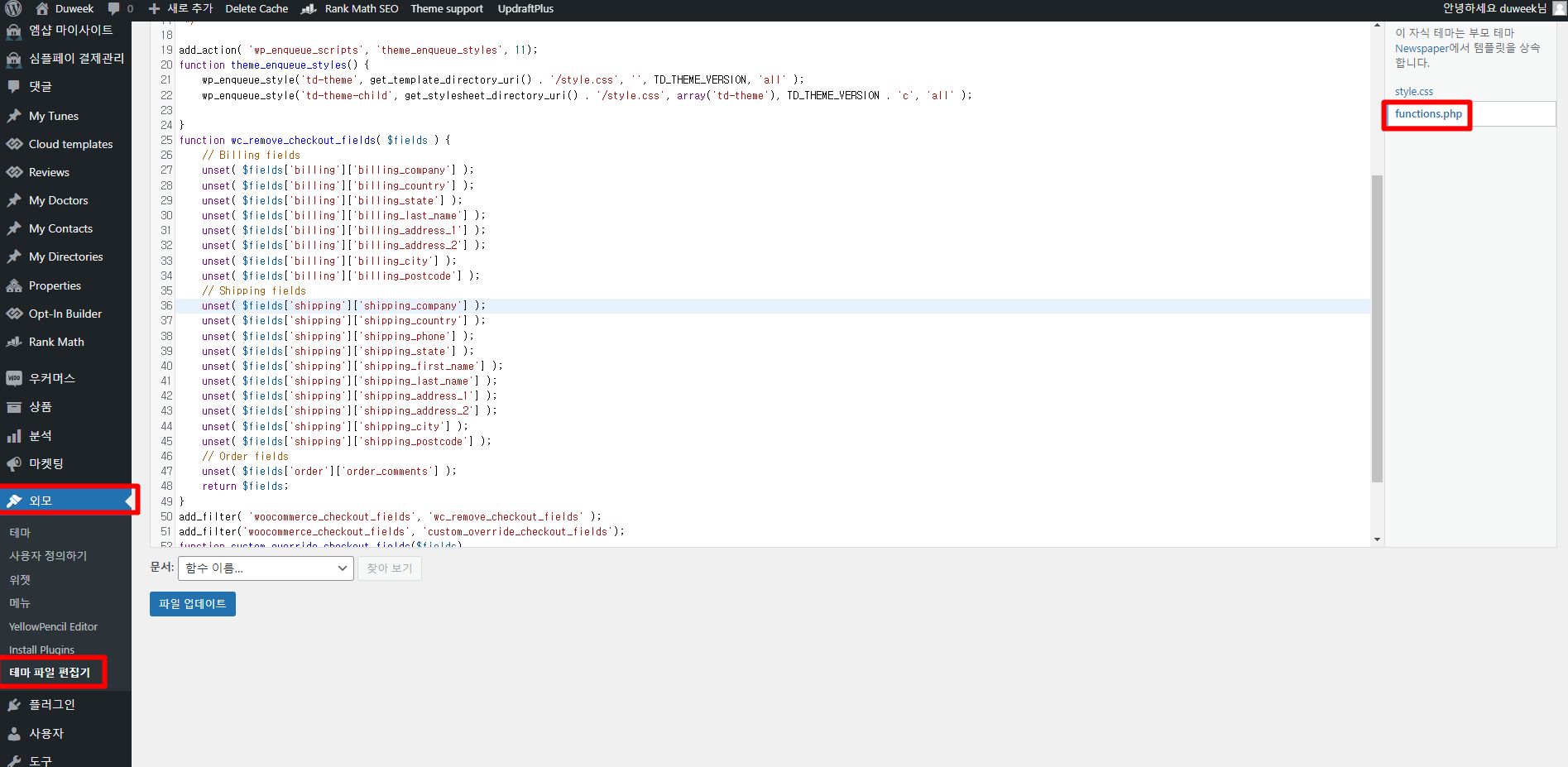Click the 우커머스 Woo icon
This screenshot has width=1568, height=767.
(x=14, y=378)
